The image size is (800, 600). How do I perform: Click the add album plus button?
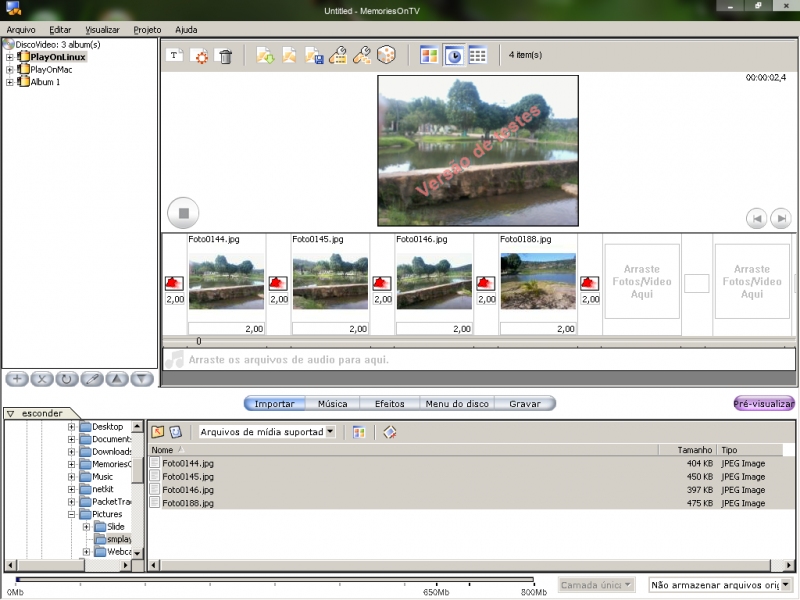click(x=16, y=379)
